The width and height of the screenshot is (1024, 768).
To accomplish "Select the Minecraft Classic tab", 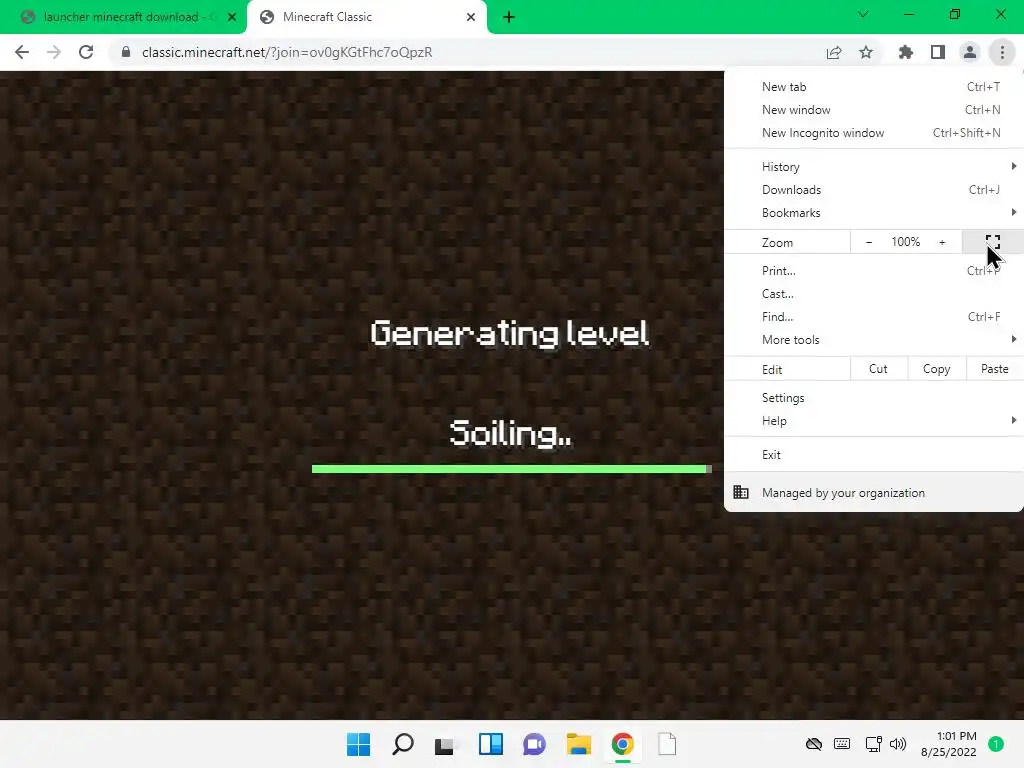I will (x=366, y=17).
